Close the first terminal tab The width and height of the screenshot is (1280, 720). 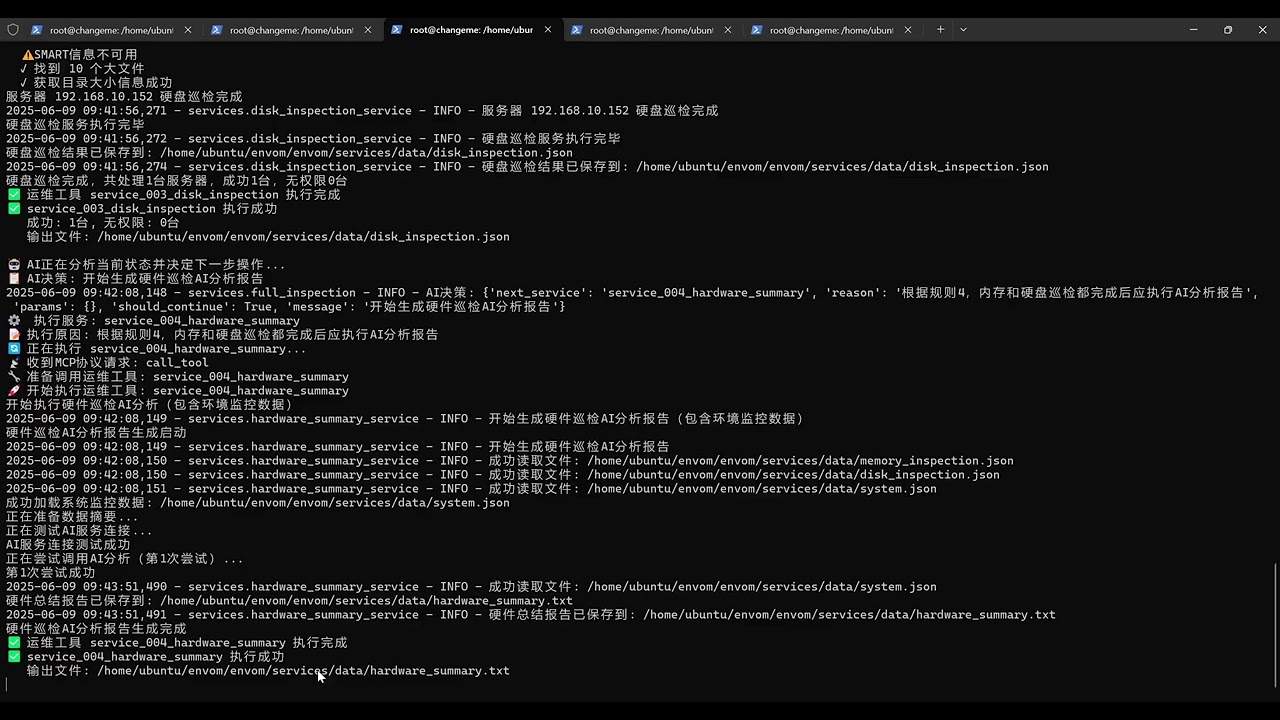click(x=187, y=30)
